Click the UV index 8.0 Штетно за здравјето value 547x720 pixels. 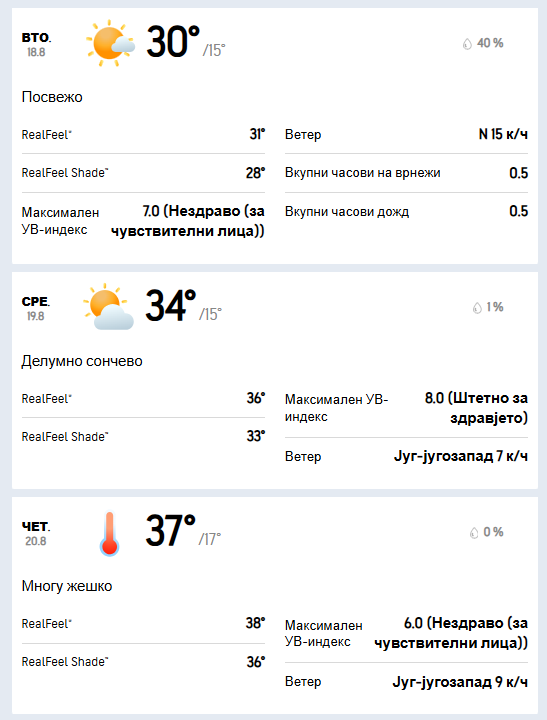pos(476,408)
